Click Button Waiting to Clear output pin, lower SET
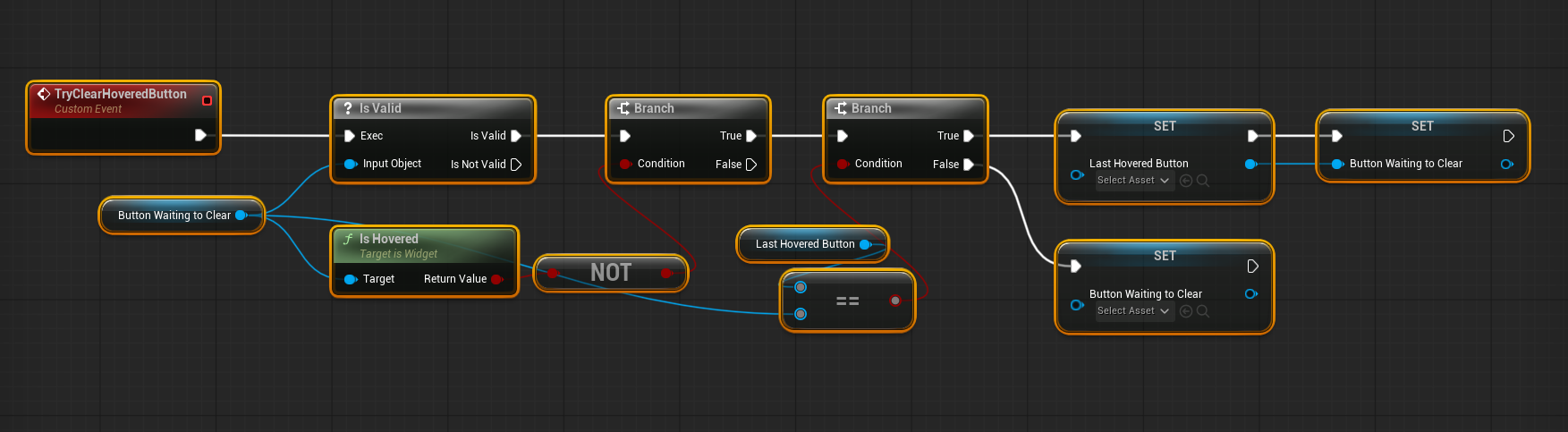 (1250, 293)
